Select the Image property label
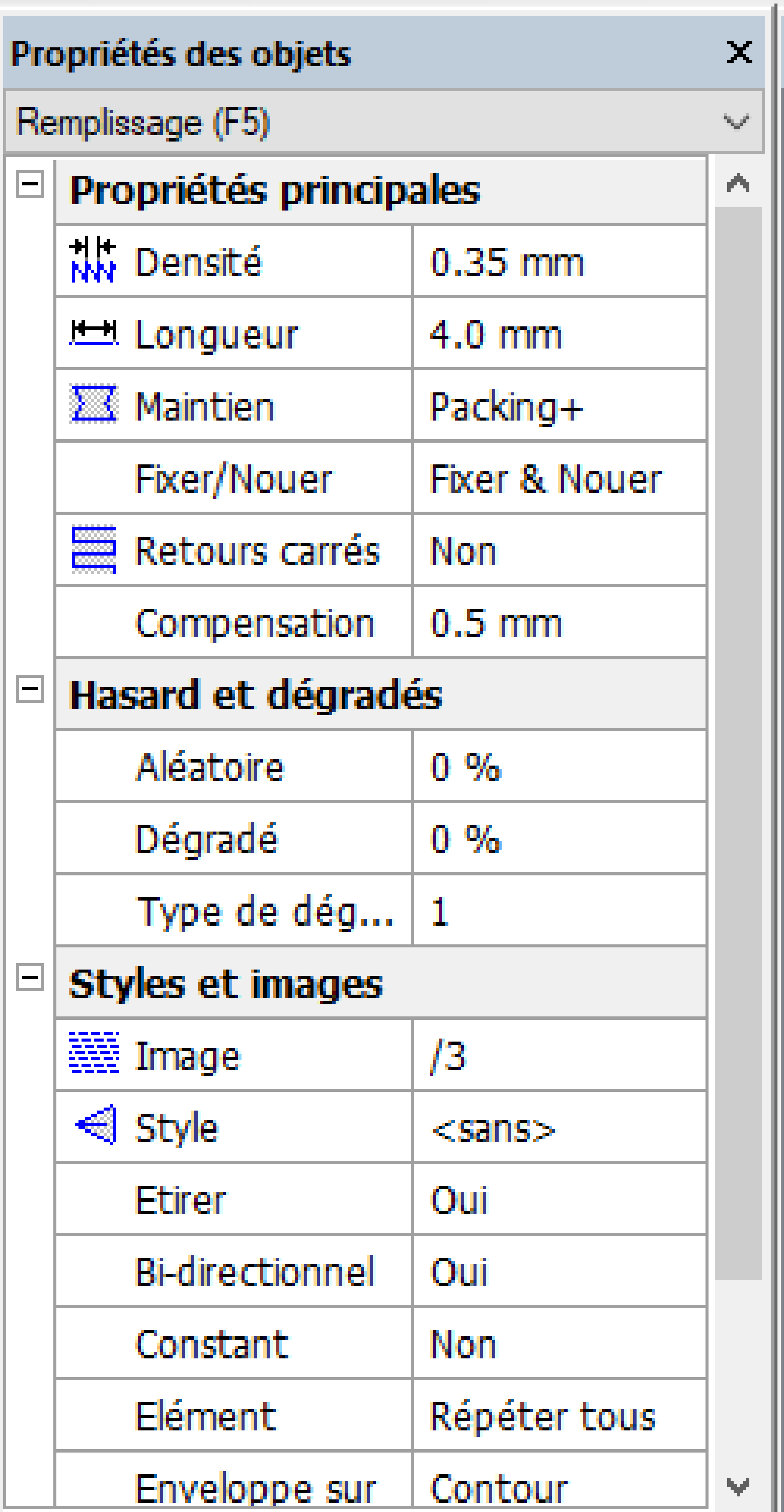 [188, 1057]
